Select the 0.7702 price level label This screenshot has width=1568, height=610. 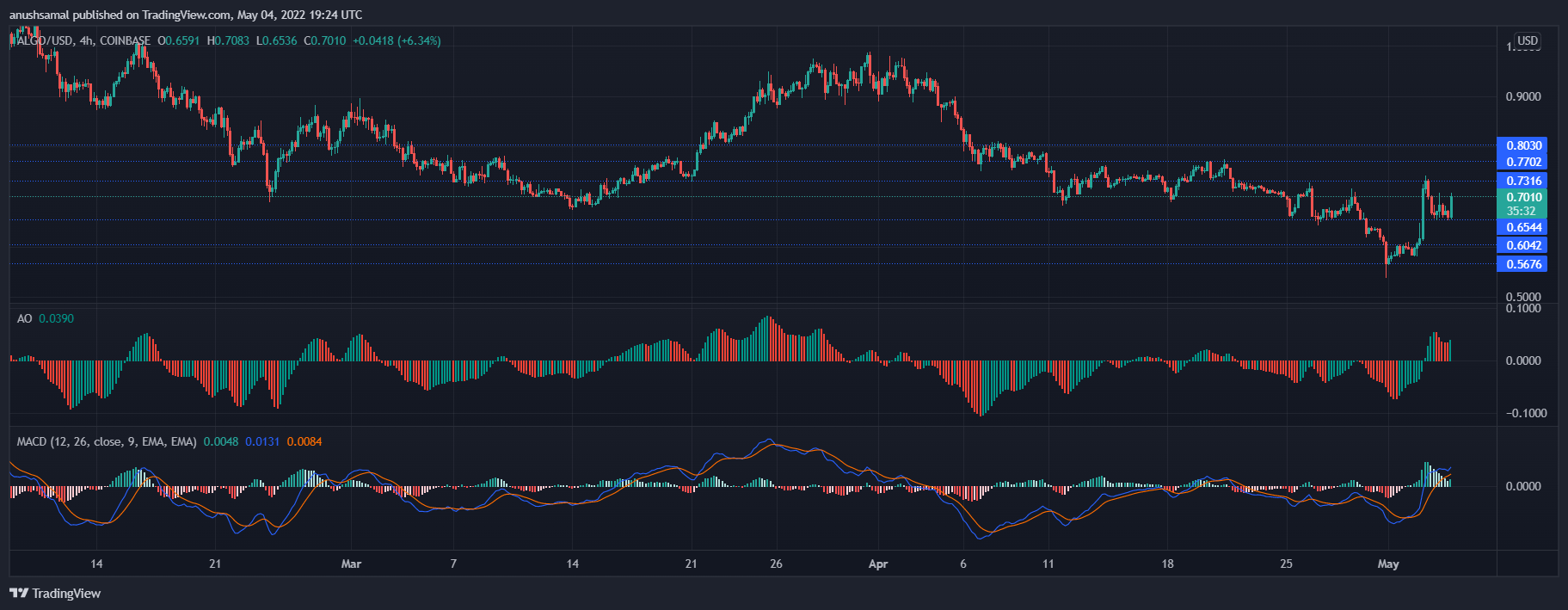tap(1522, 162)
